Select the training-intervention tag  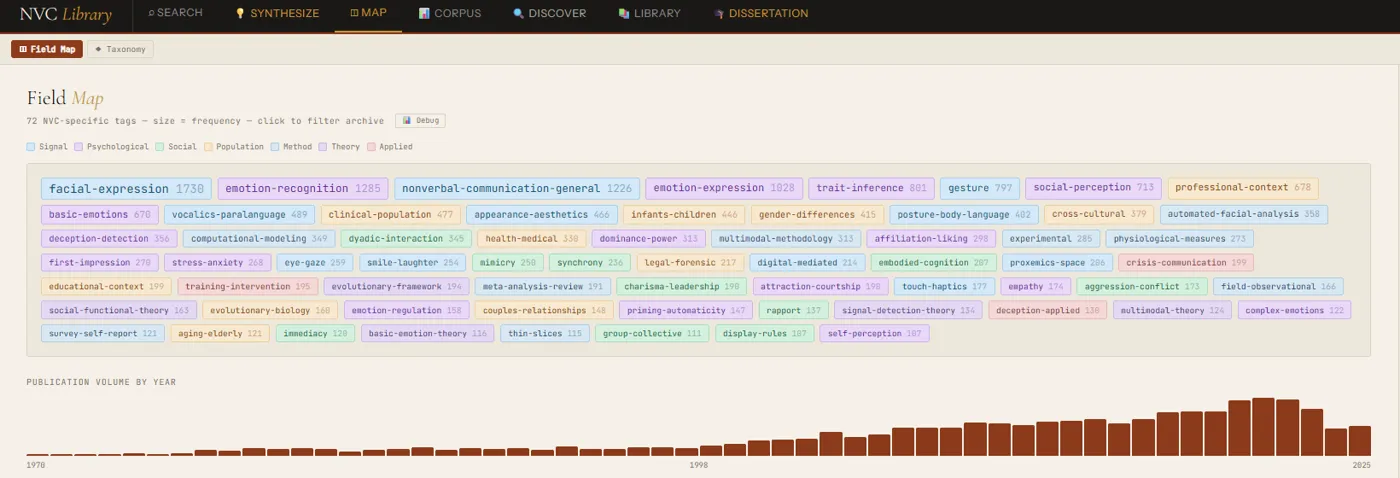(247, 287)
